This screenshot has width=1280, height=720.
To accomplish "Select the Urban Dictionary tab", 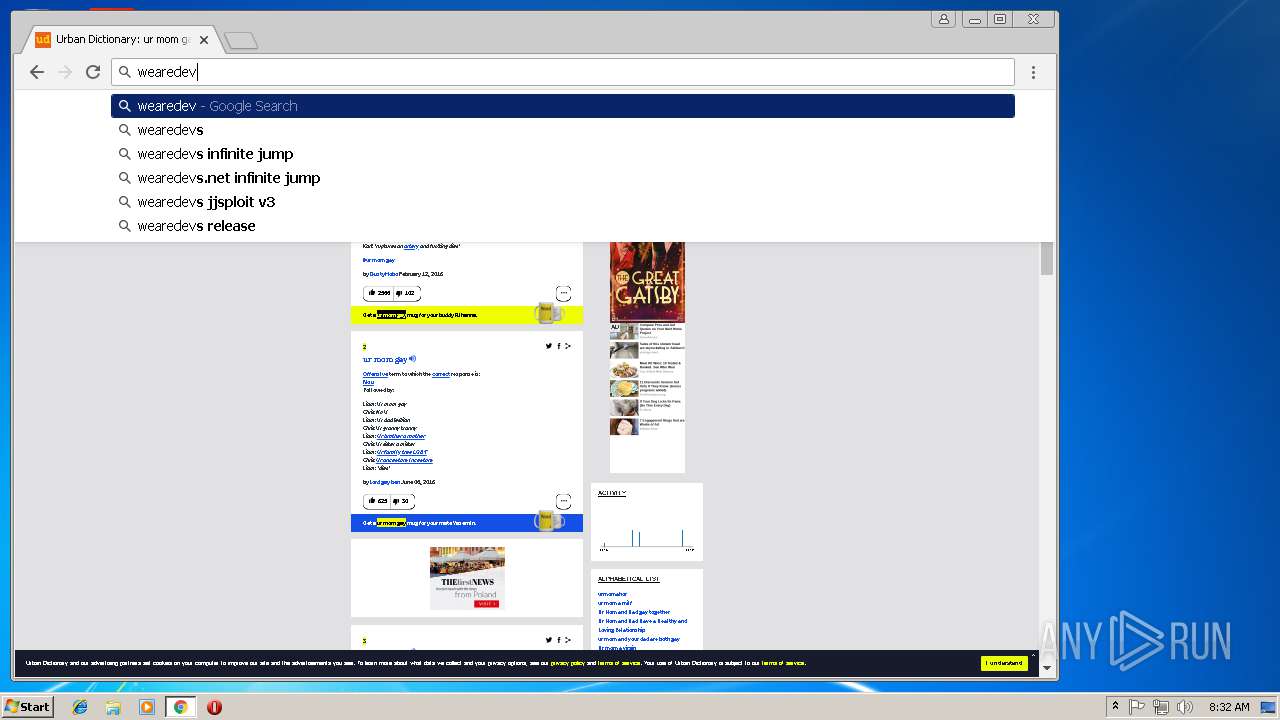I will tap(121, 40).
